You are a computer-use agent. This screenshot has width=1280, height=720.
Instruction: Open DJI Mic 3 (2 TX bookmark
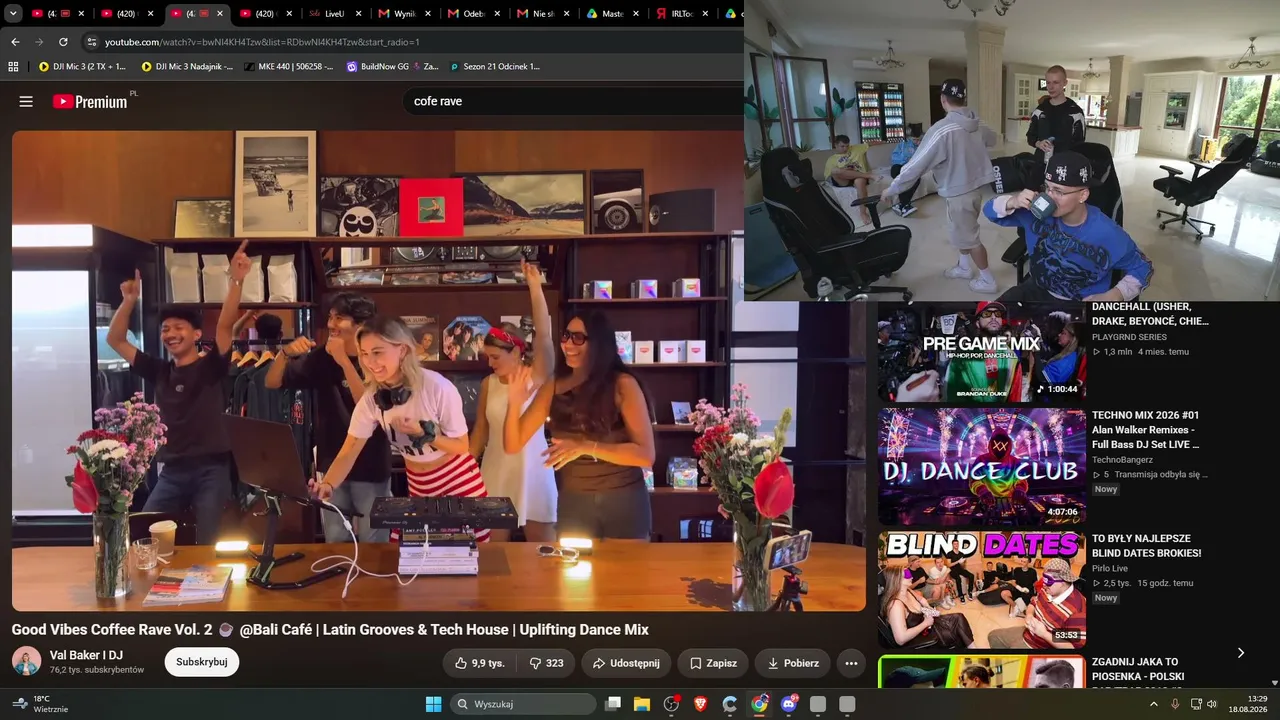82,67
